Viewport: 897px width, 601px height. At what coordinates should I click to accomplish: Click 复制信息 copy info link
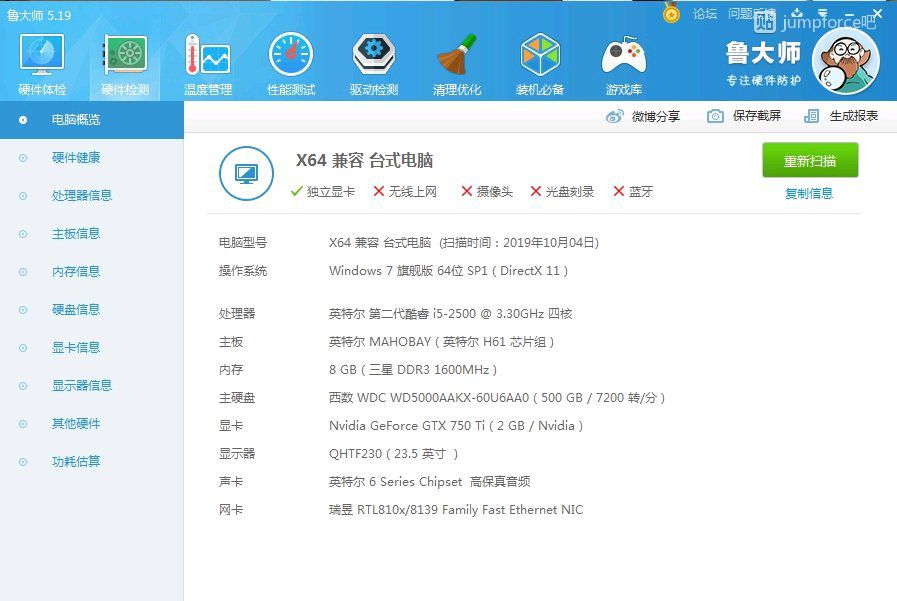(x=809, y=193)
